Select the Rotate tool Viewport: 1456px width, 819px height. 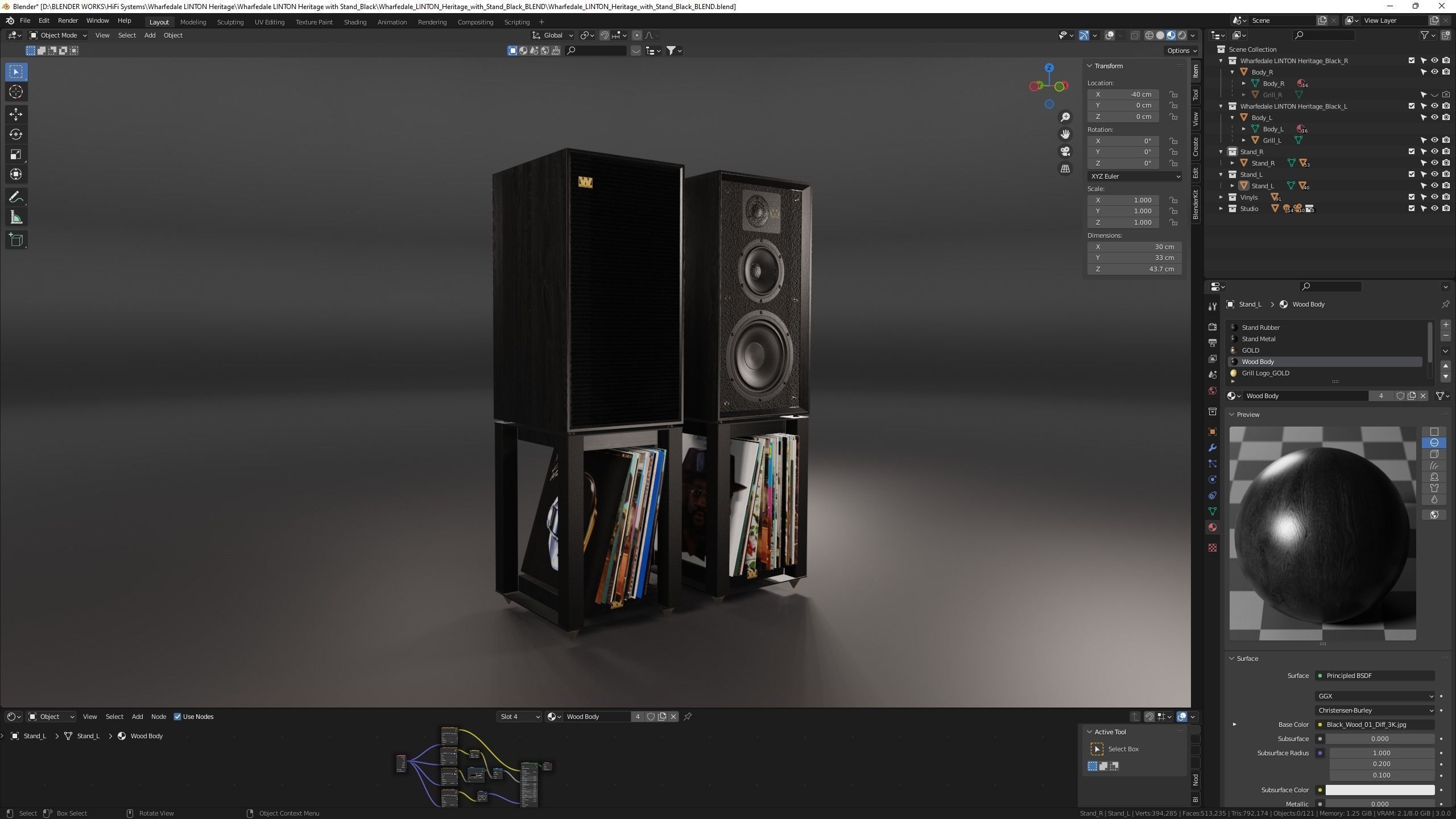15,134
